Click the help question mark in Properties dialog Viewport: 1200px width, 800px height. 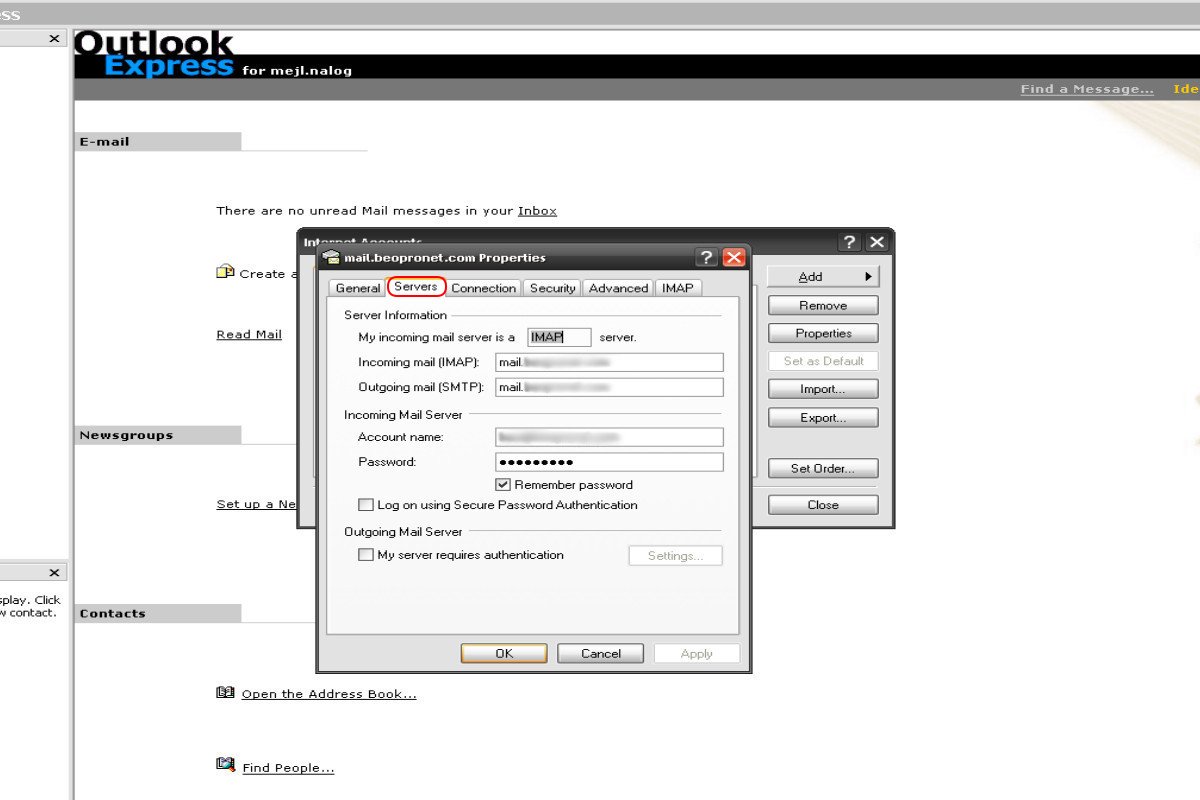click(706, 257)
